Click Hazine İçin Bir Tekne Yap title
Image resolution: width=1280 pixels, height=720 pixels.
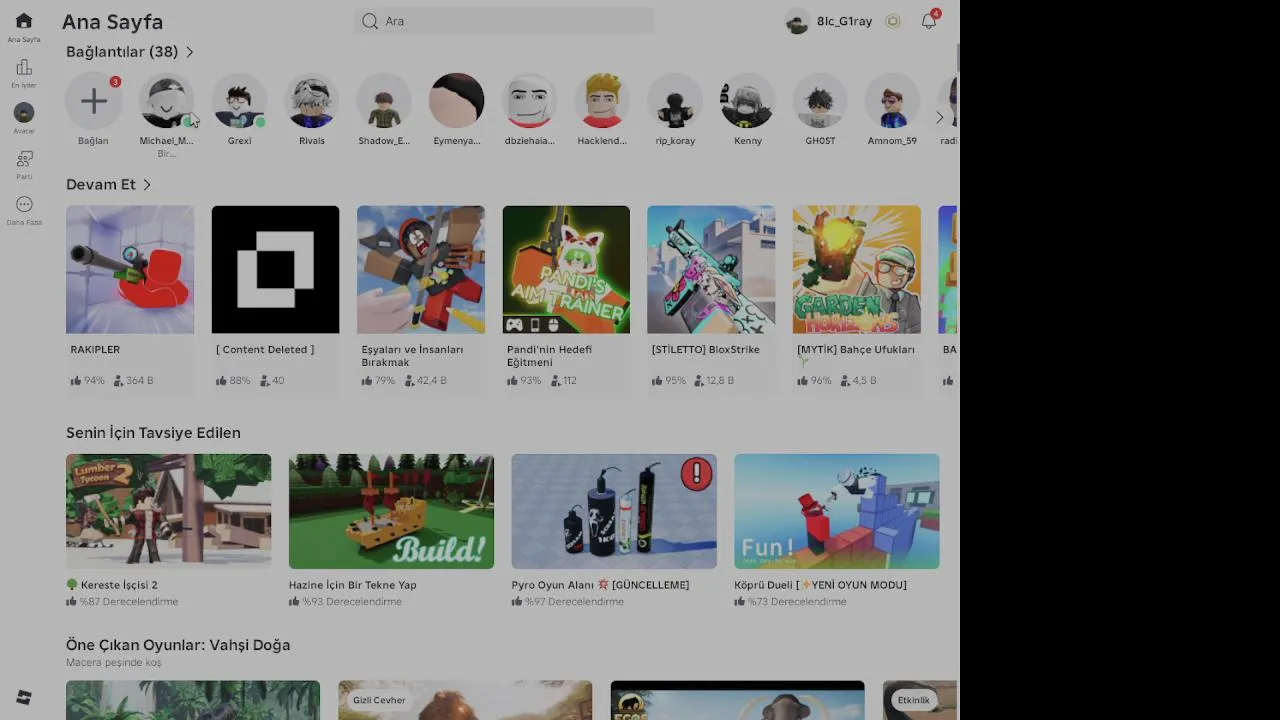353,585
